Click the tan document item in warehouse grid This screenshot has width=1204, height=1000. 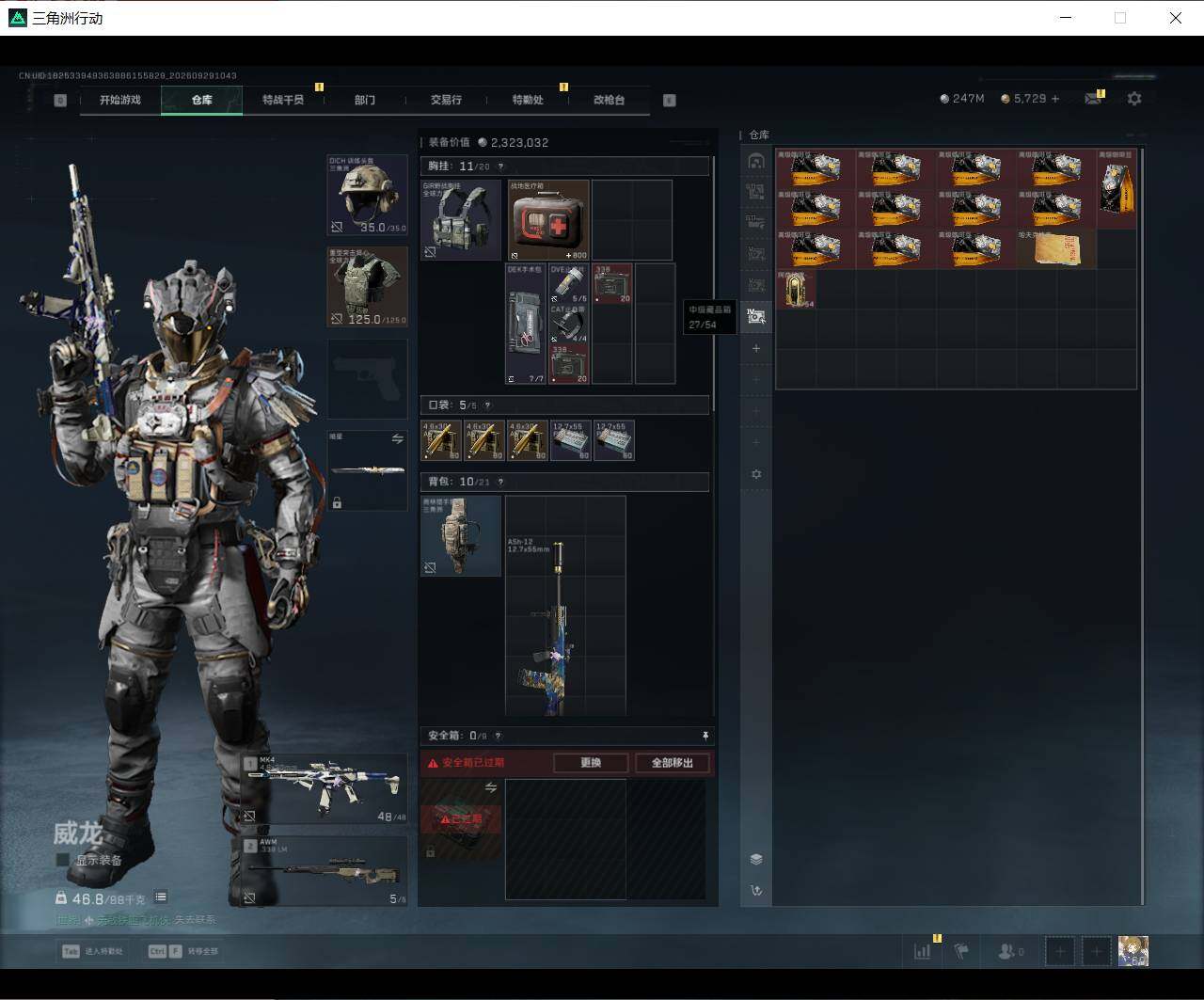(x=1056, y=249)
